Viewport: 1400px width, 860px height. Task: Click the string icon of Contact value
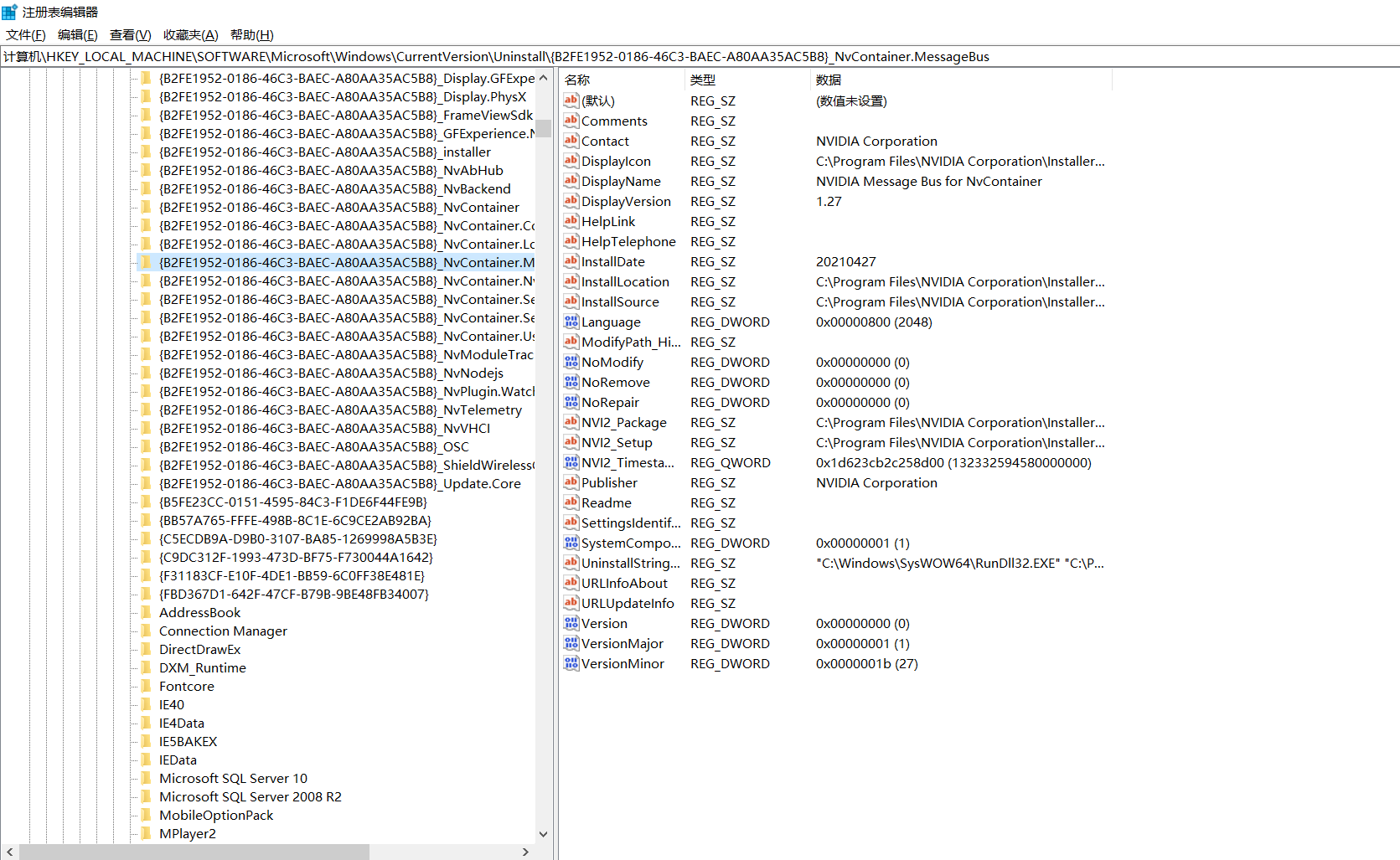571,141
